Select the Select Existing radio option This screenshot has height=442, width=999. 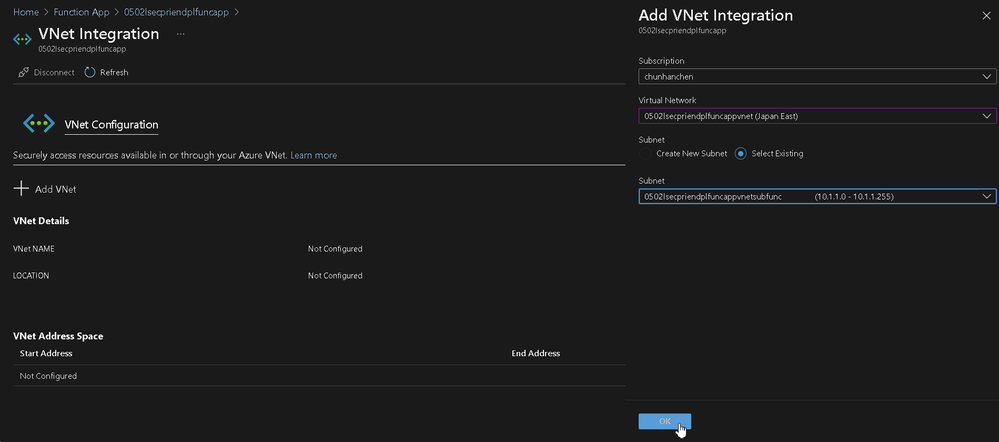(x=740, y=153)
